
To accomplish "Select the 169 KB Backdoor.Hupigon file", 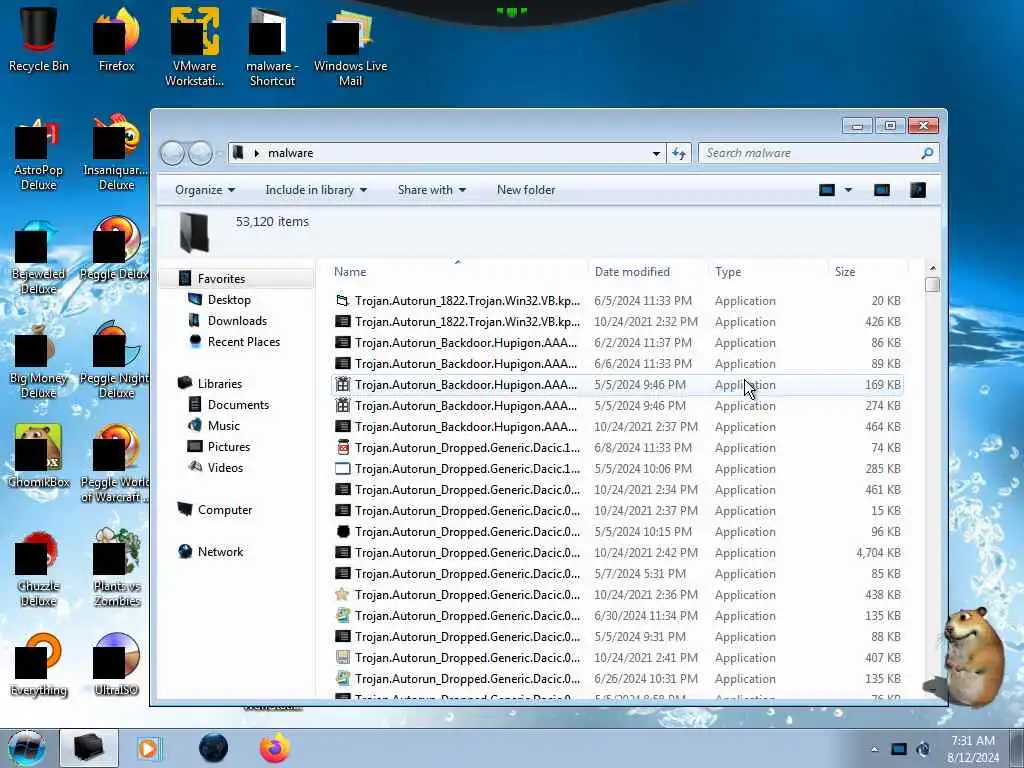I will pyautogui.click(x=617, y=385).
